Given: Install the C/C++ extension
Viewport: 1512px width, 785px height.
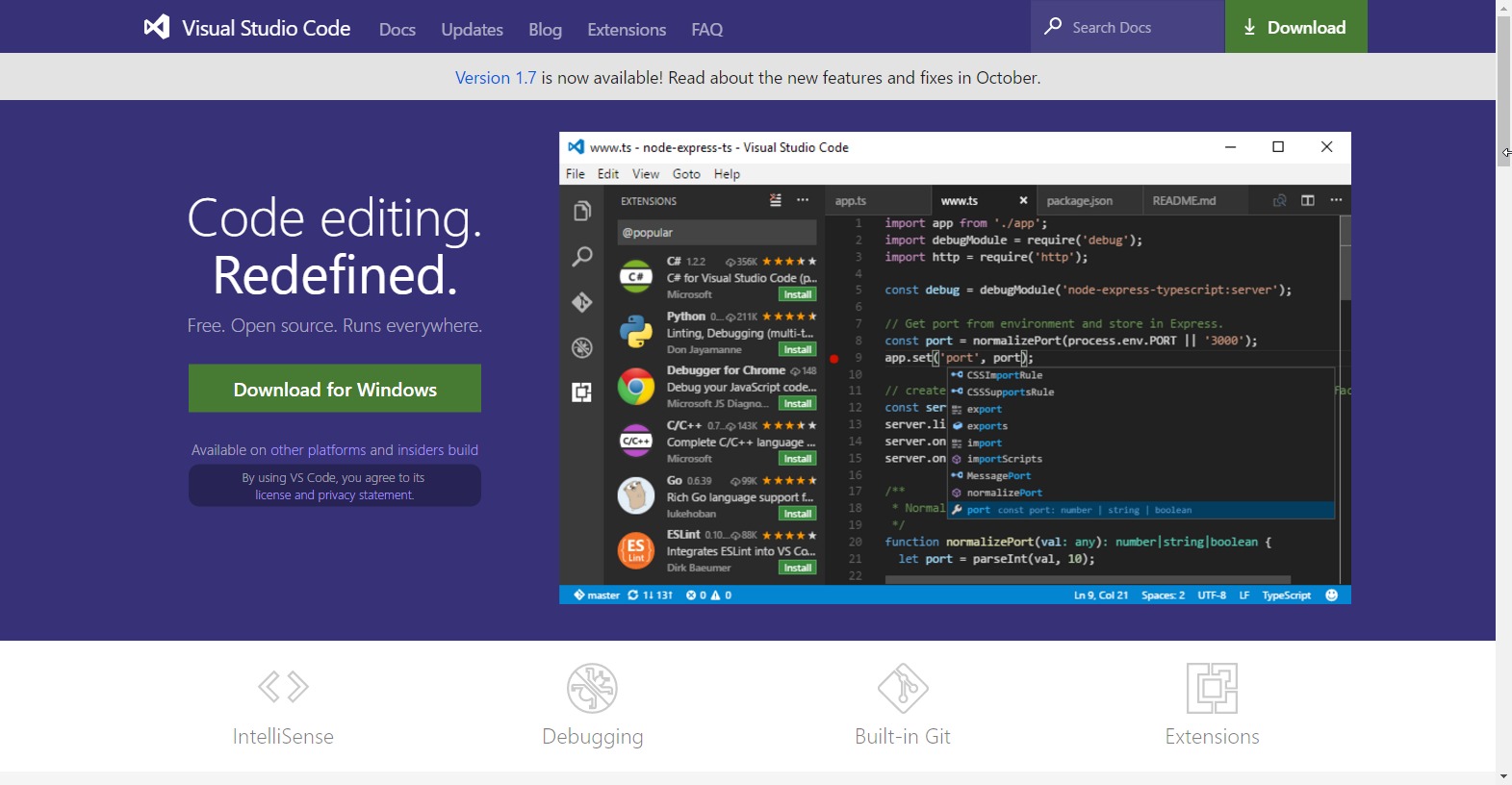Looking at the screenshot, I should coord(798,459).
